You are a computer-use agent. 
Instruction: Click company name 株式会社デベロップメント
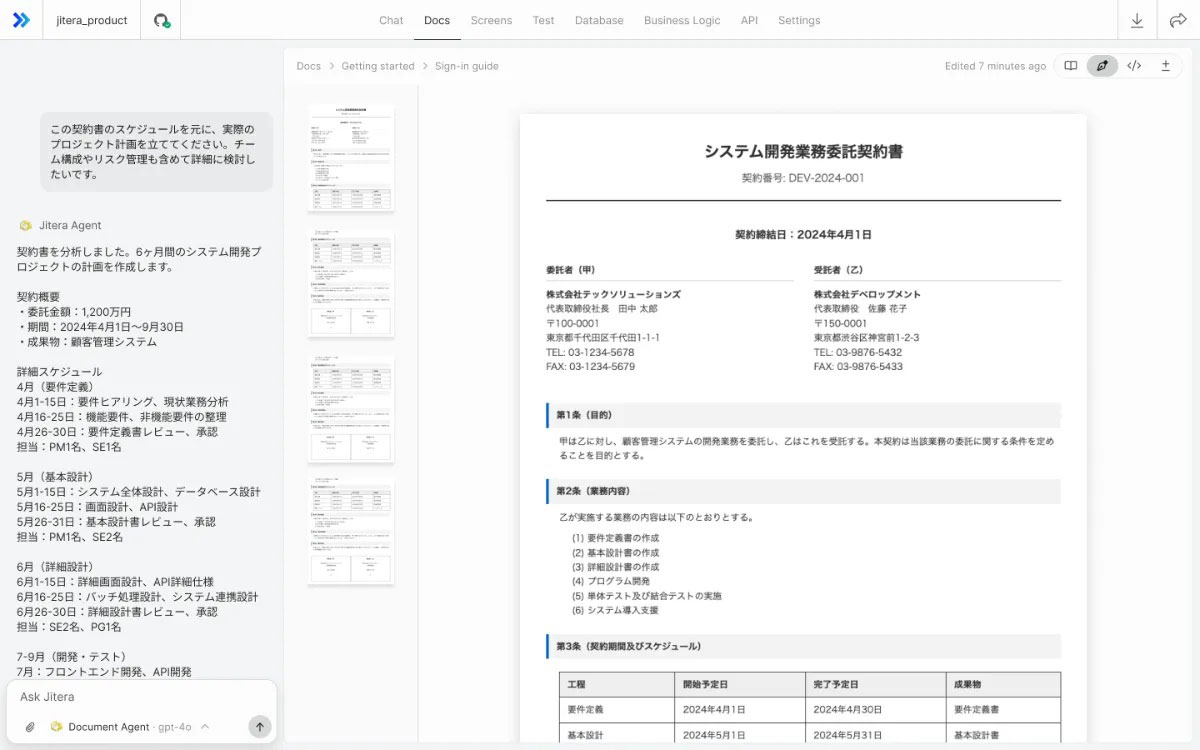tap(867, 294)
